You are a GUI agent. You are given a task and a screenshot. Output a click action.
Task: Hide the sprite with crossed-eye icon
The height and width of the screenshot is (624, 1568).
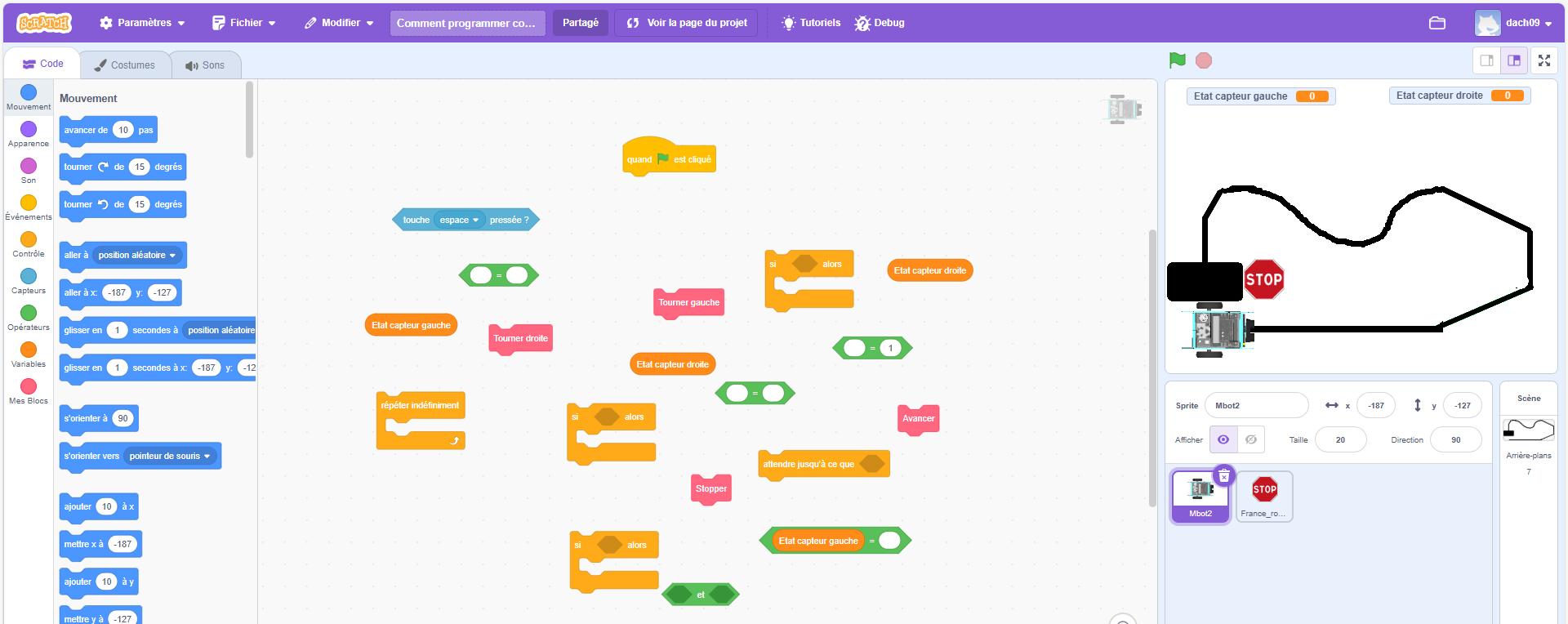click(x=1250, y=439)
